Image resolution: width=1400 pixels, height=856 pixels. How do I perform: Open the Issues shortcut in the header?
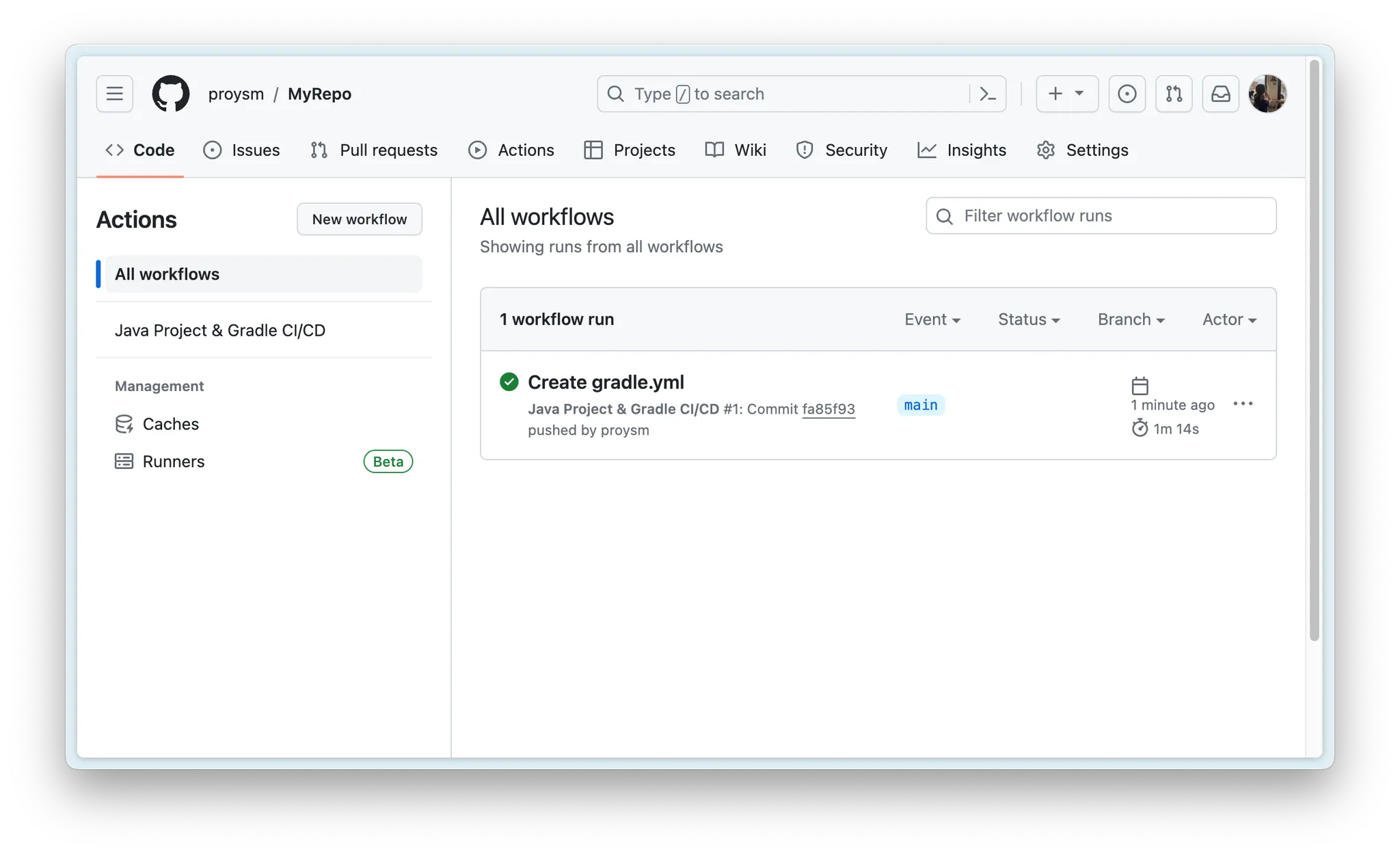[x=1127, y=94]
